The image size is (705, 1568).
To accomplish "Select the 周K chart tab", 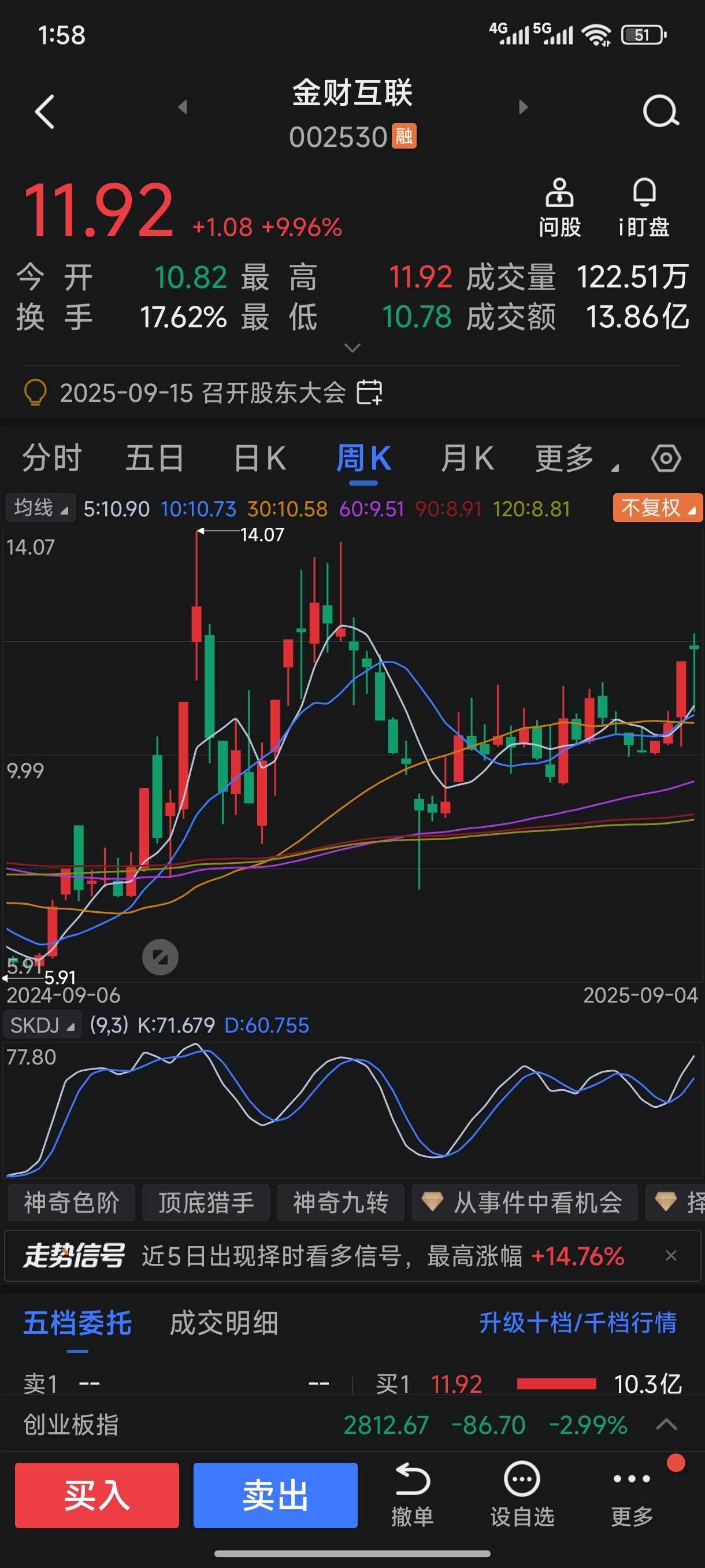I will [363, 458].
